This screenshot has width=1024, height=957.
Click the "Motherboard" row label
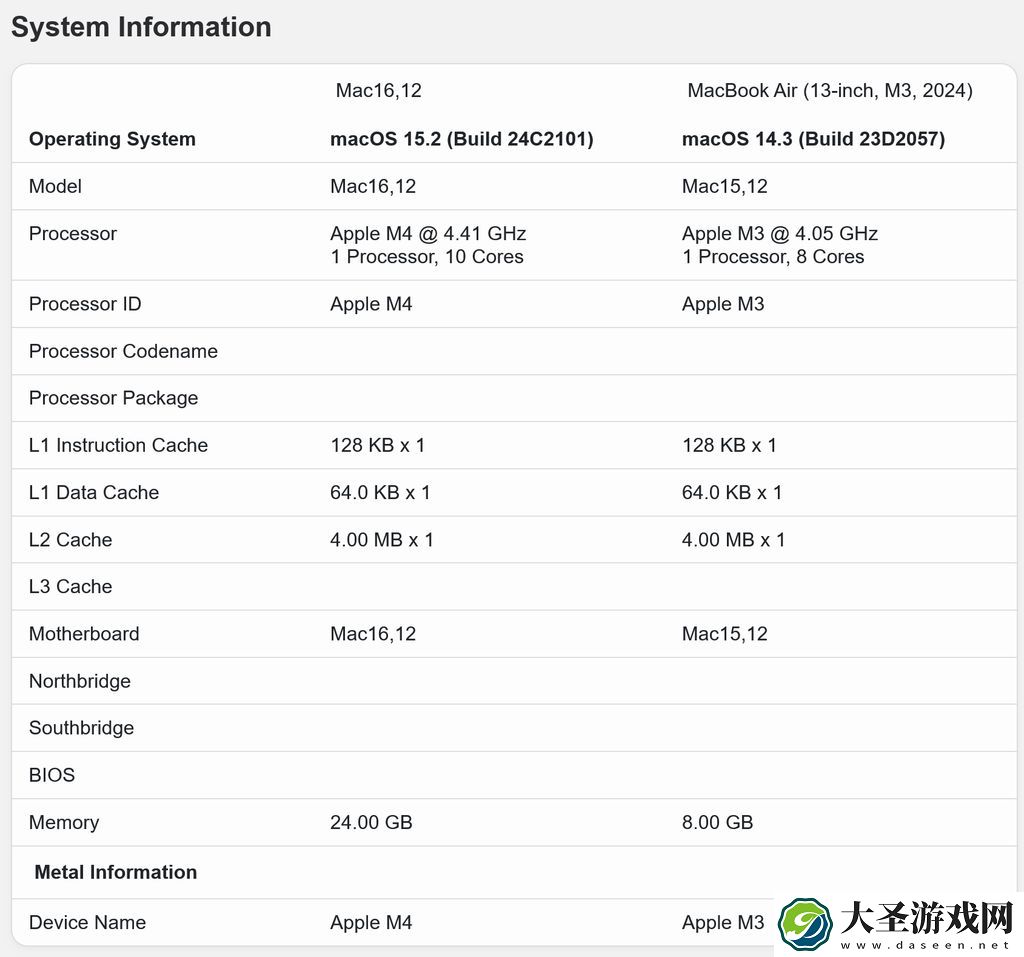pos(84,634)
